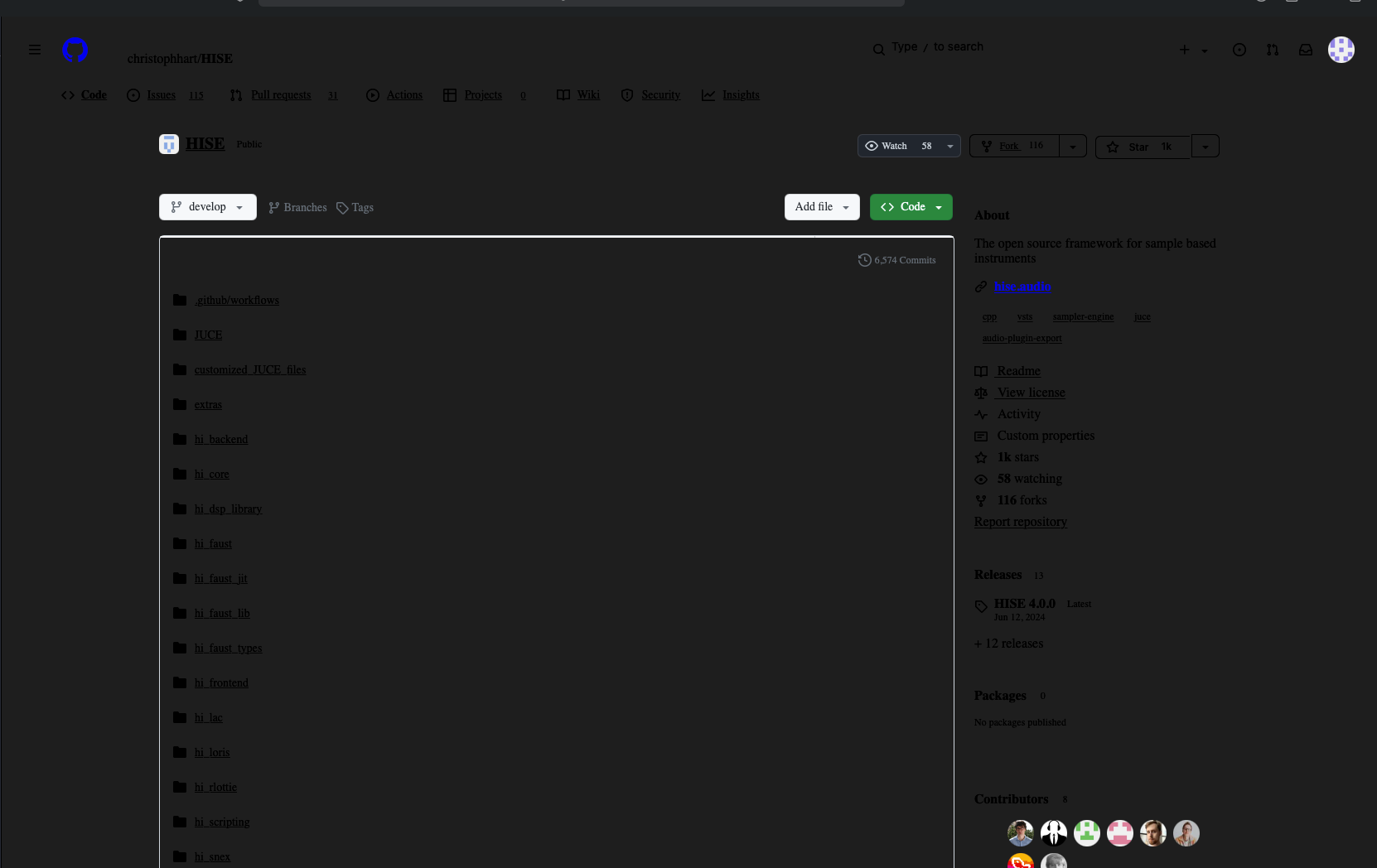Screen dimensions: 1377x868
Task: Select the sampler-engine topic tag
Action: [x=1083, y=316]
